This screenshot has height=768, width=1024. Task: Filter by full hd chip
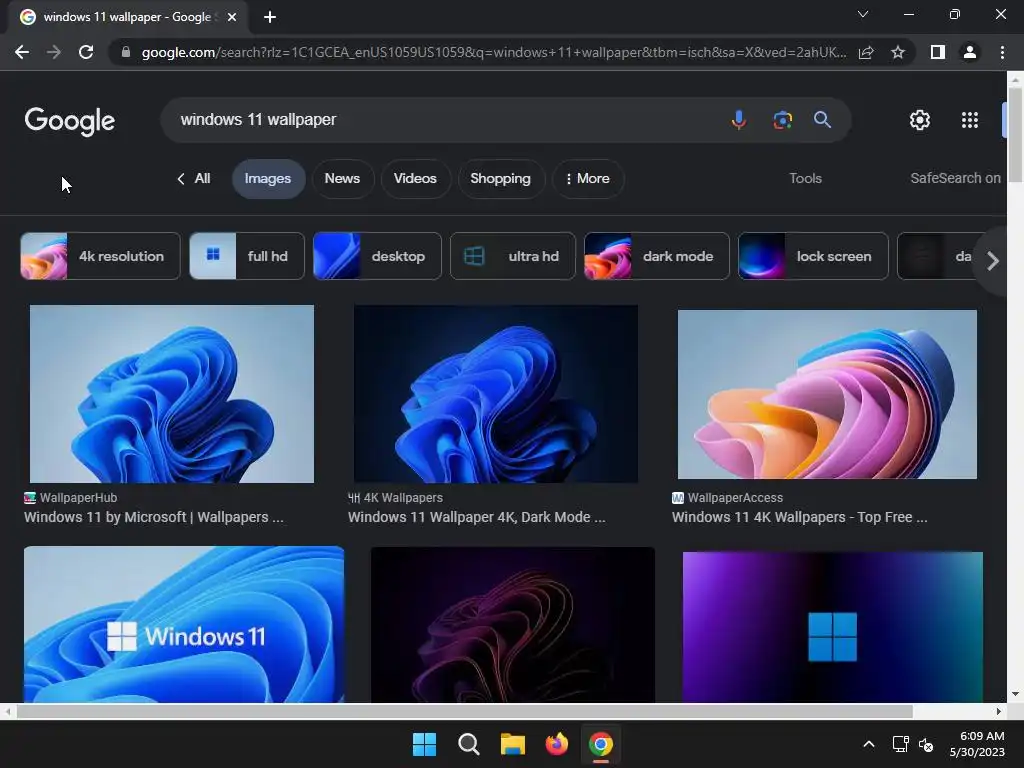click(x=247, y=256)
